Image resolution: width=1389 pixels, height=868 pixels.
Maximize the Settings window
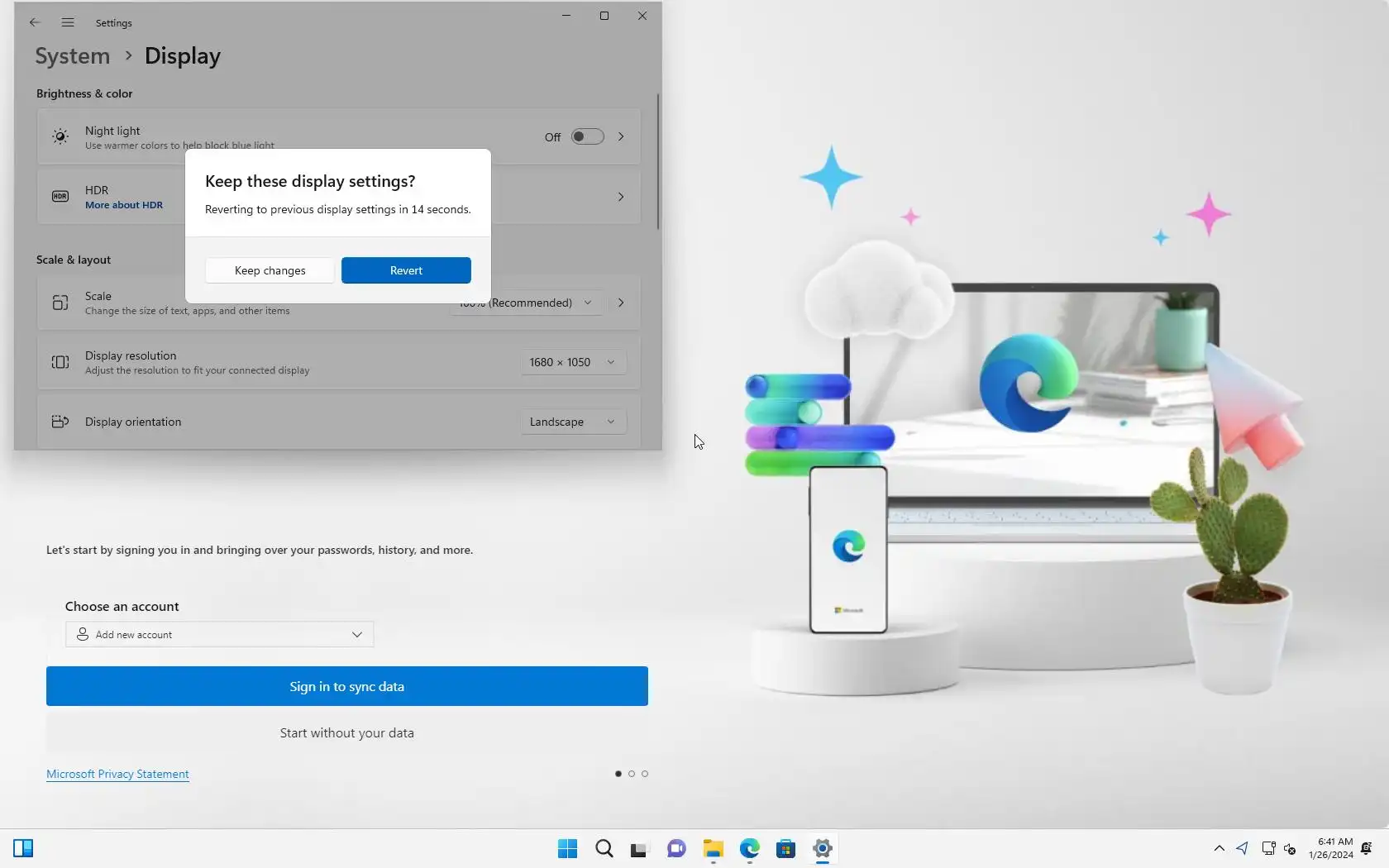tap(604, 16)
